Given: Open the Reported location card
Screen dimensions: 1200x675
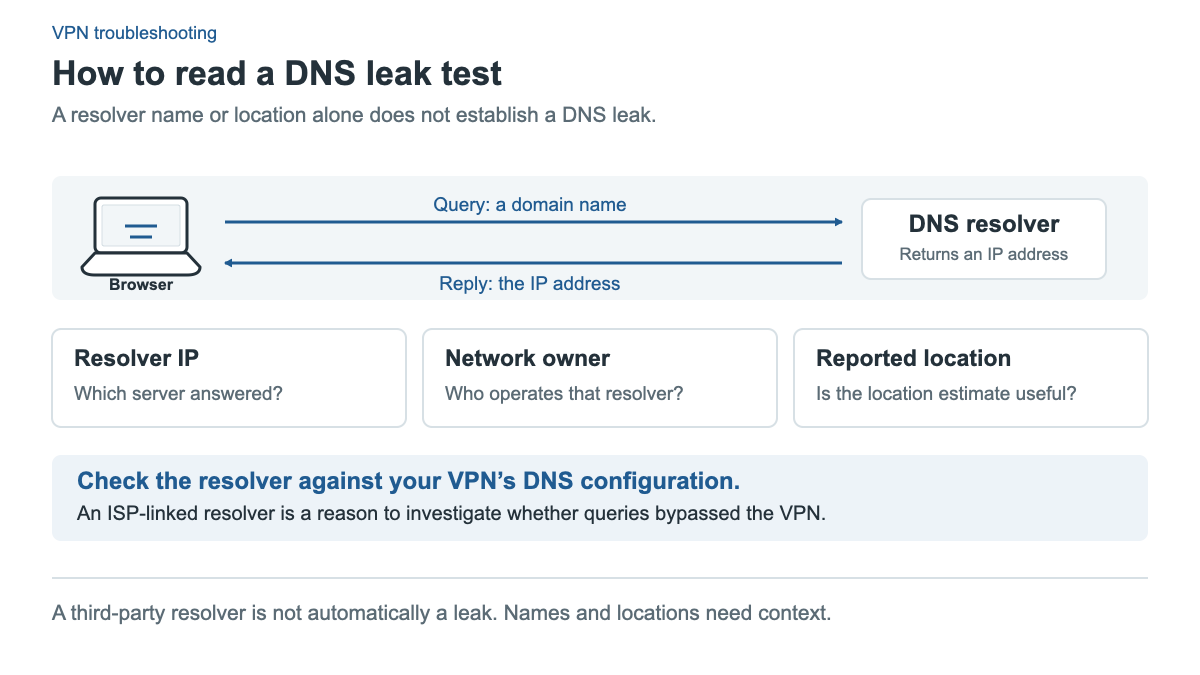Looking at the screenshot, I should pyautogui.click(x=971, y=378).
